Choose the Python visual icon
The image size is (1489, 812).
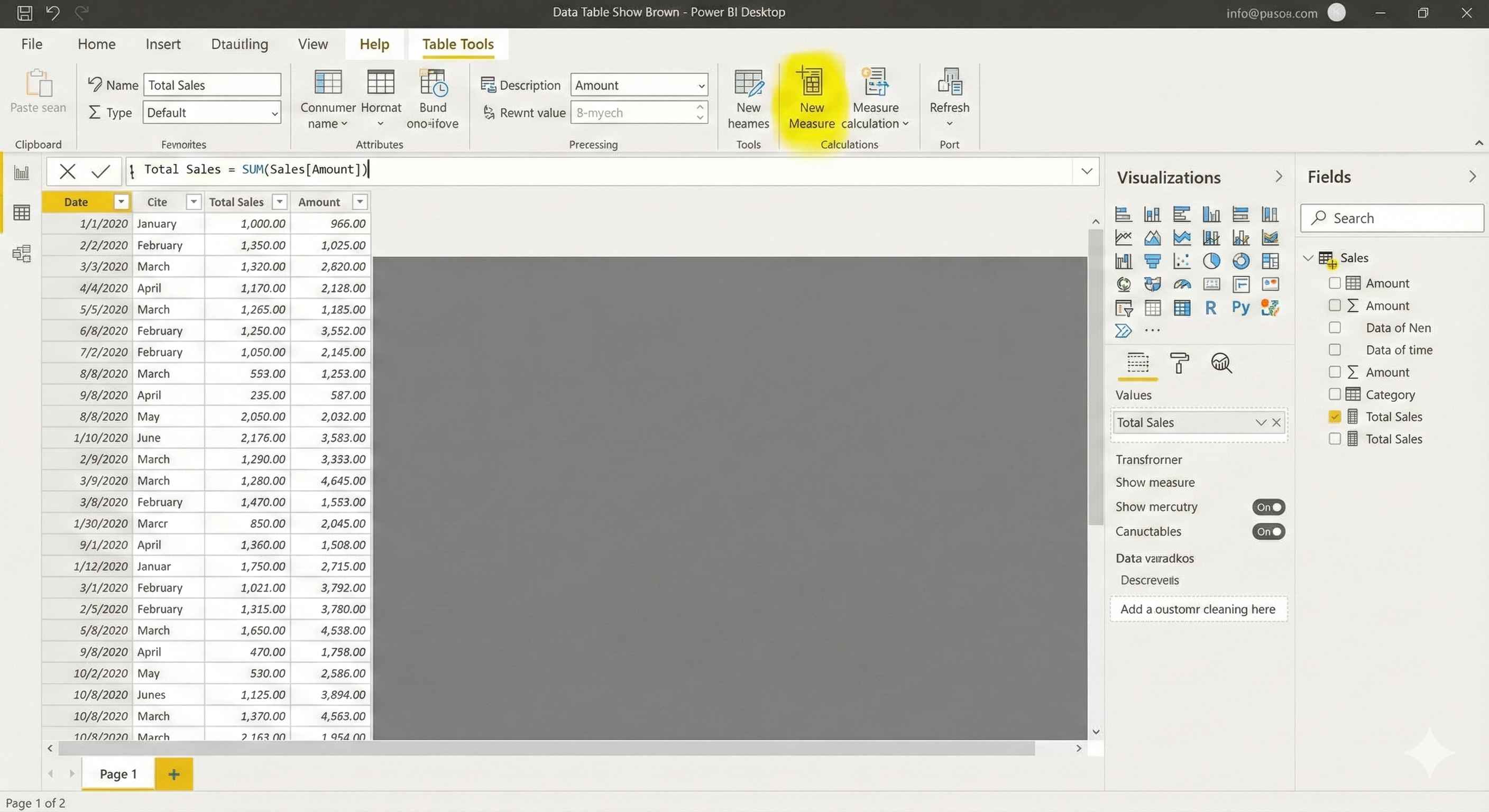click(x=1240, y=308)
